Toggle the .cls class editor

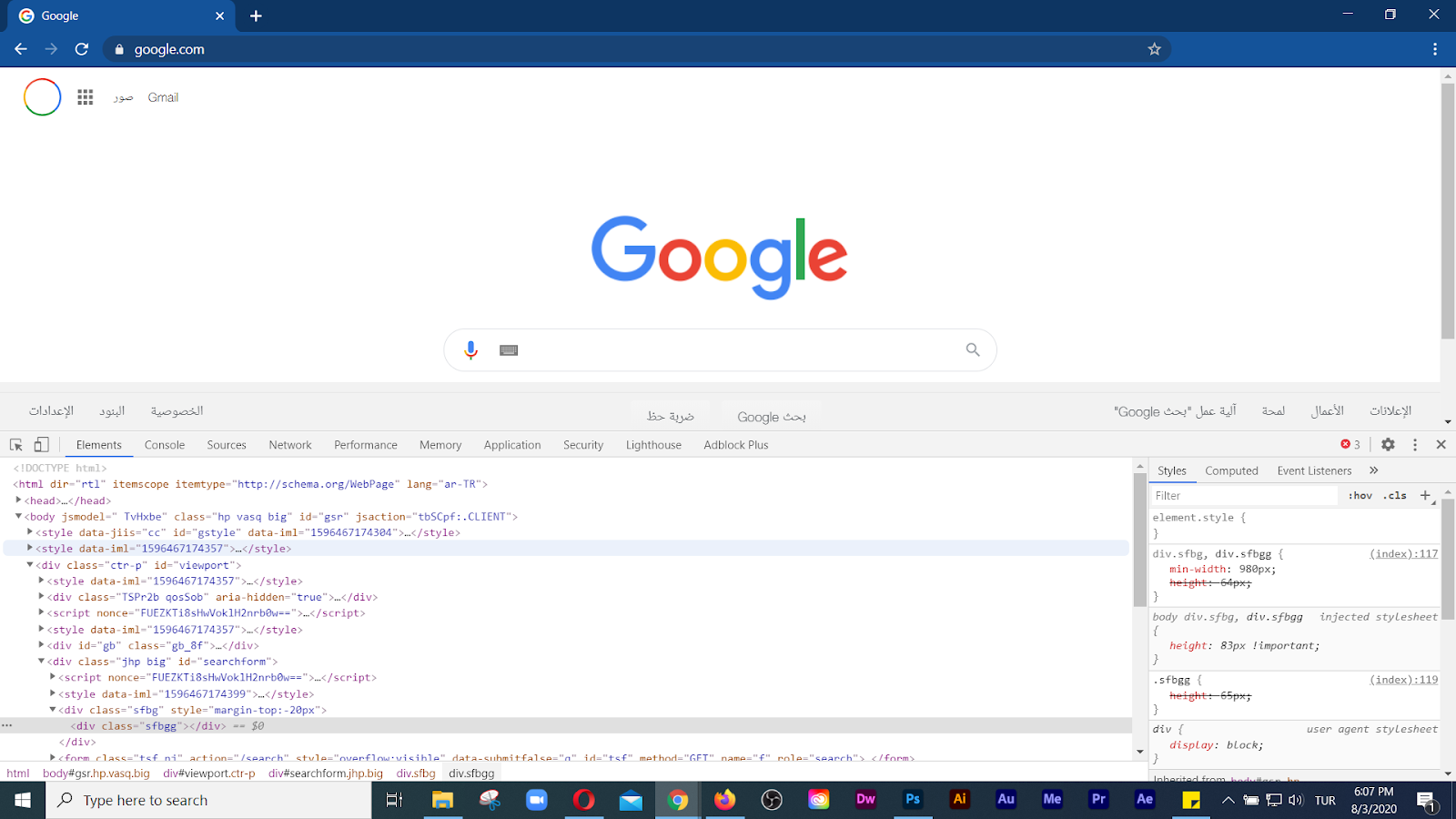[x=1395, y=495]
